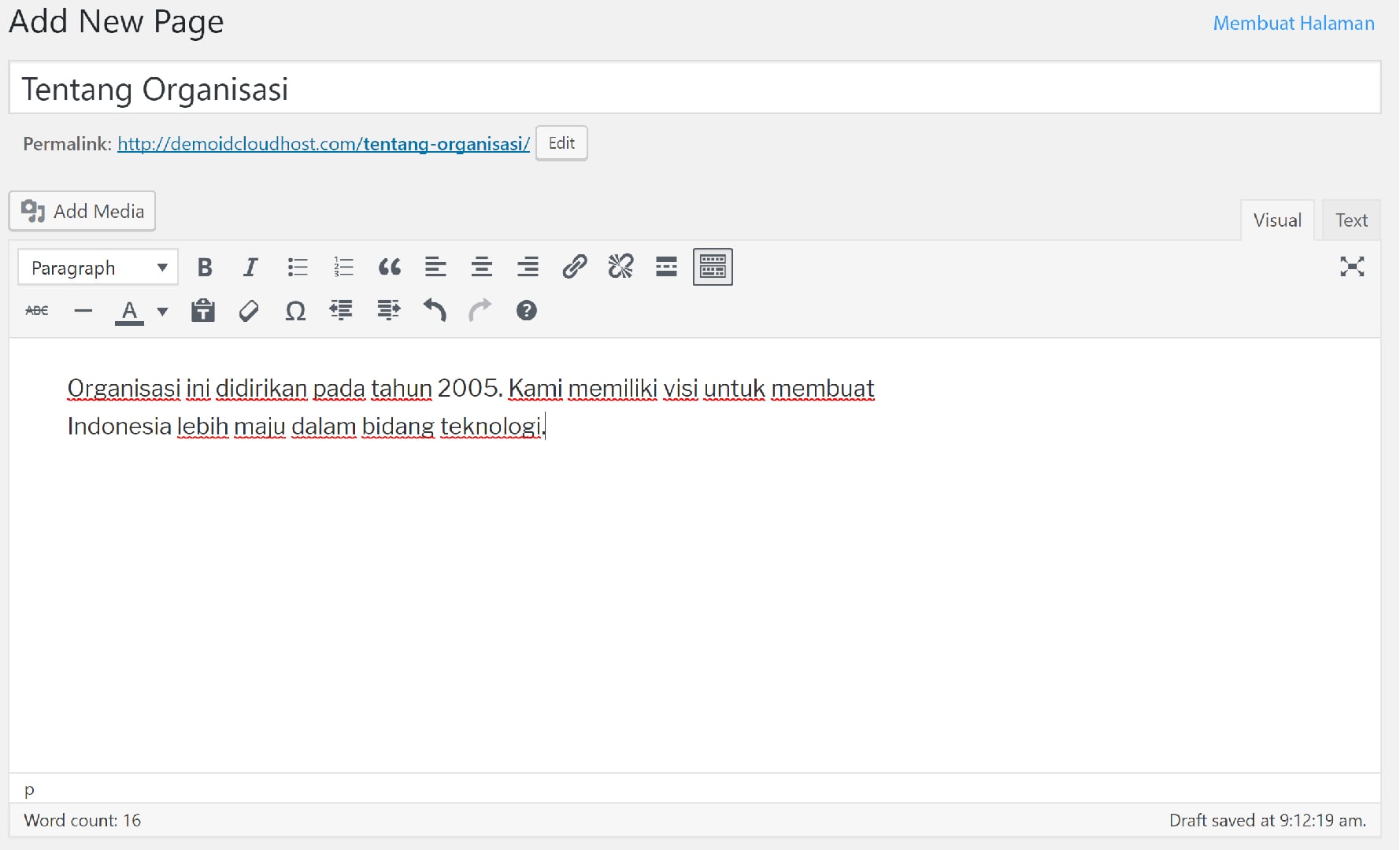Remove link with the unlink icon
1400x850 pixels.
click(x=620, y=268)
